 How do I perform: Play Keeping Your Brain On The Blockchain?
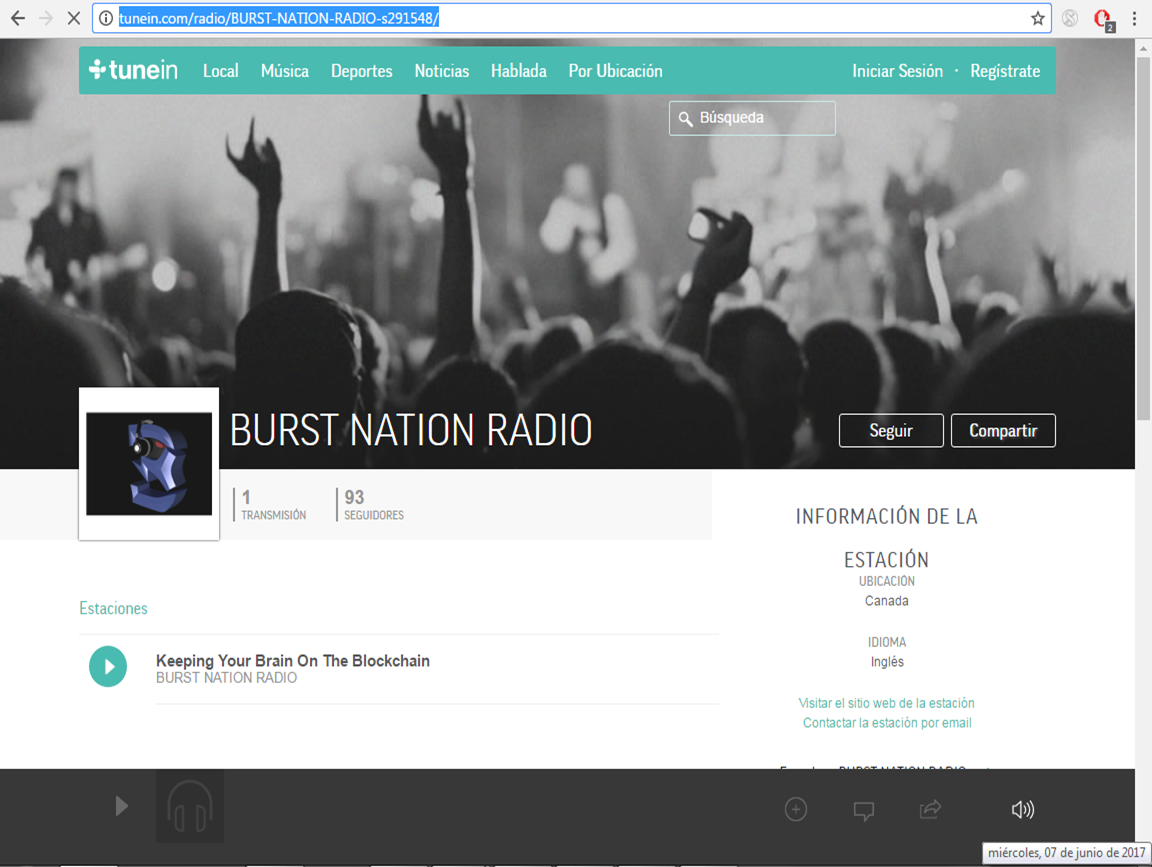tap(108, 666)
